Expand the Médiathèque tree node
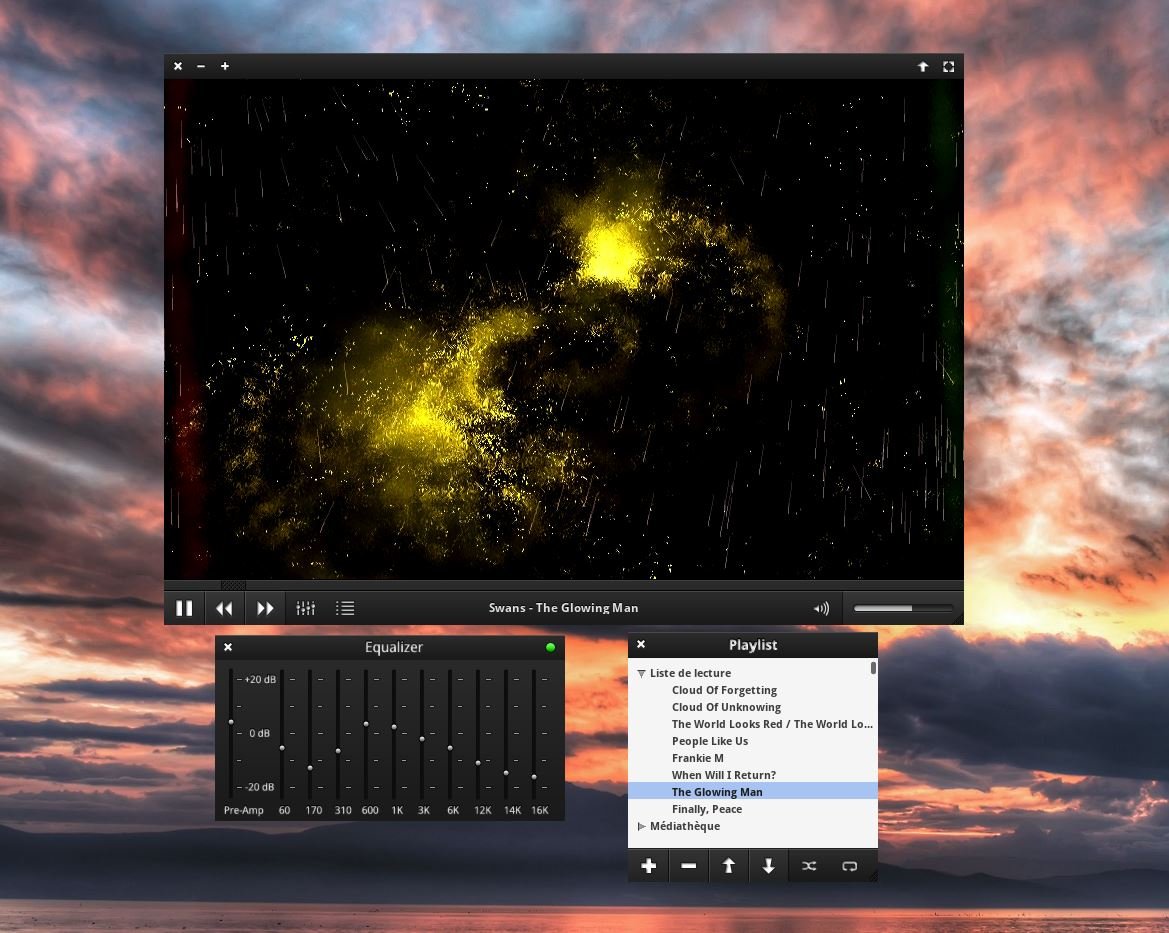 tap(641, 827)
